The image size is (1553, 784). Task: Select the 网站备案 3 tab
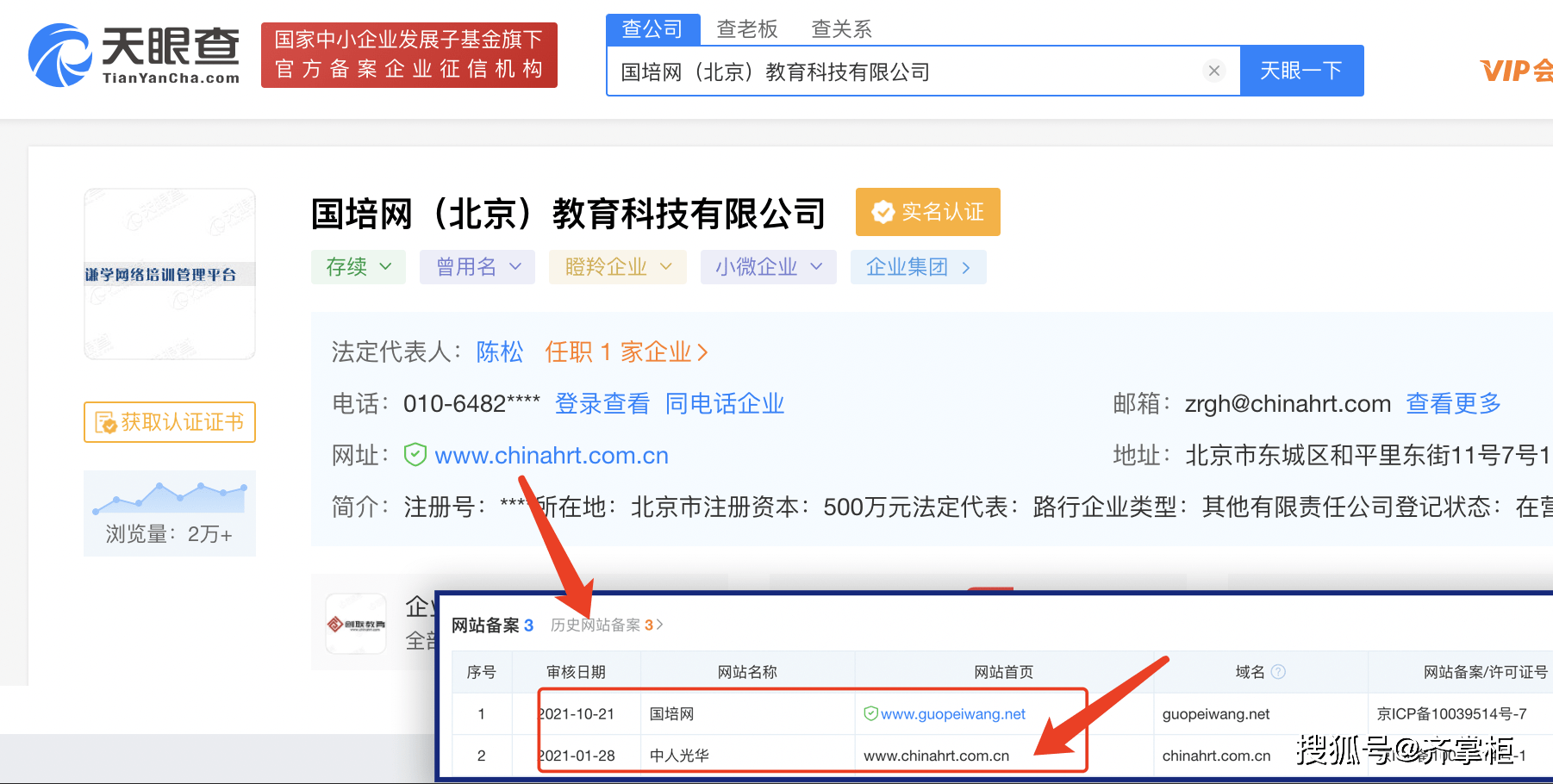(493, 625)
